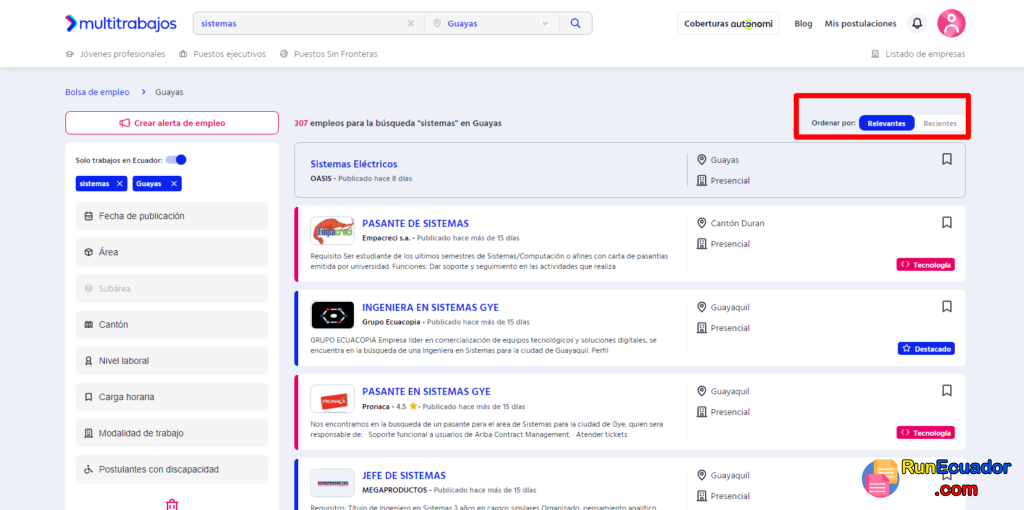Click the trash icon to clear filters

[x=172, y=505]
